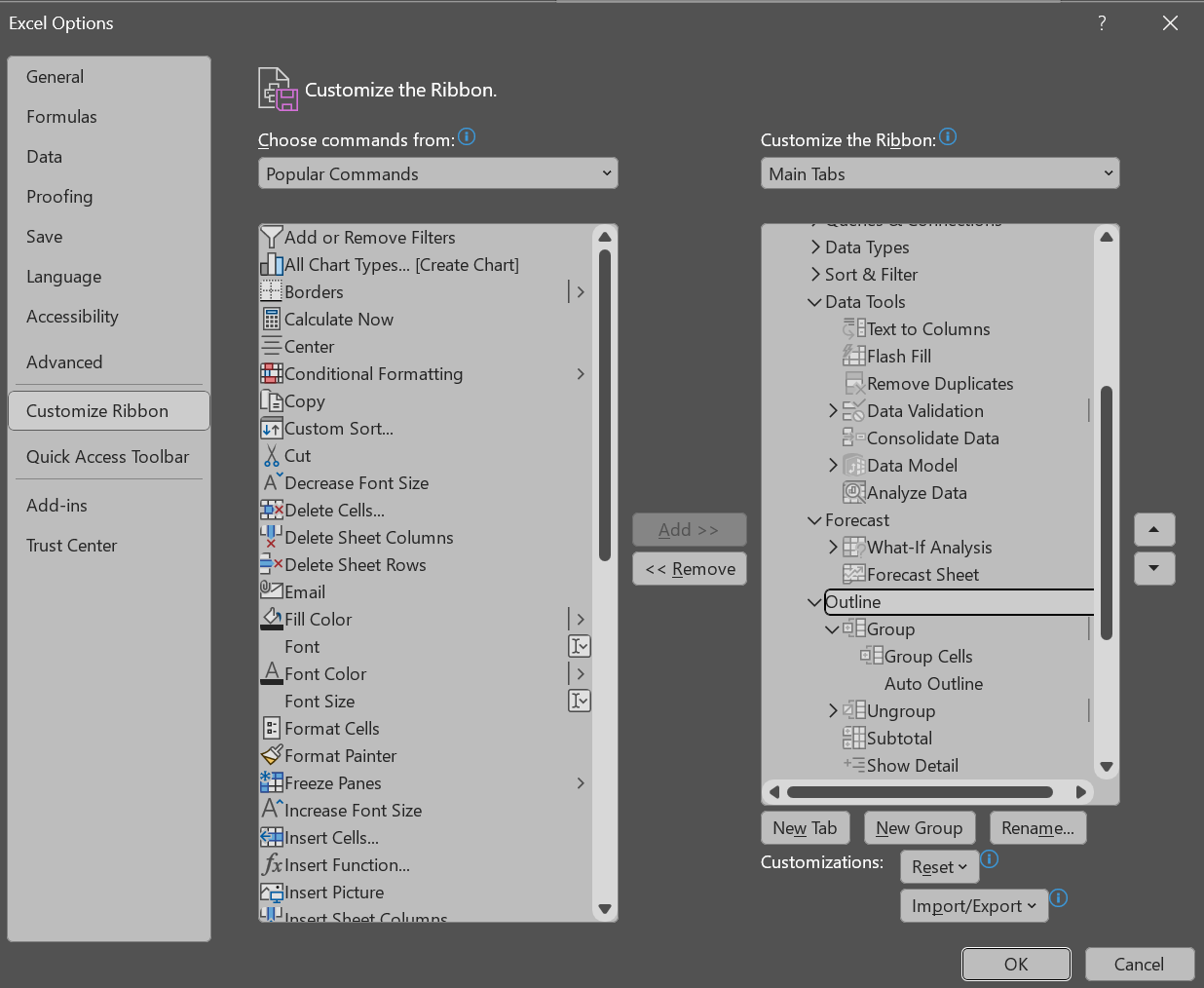Select the Conditional Formatting command icon
The height and width of the screenshot is (988, 1204).
[x=274, y=373]
